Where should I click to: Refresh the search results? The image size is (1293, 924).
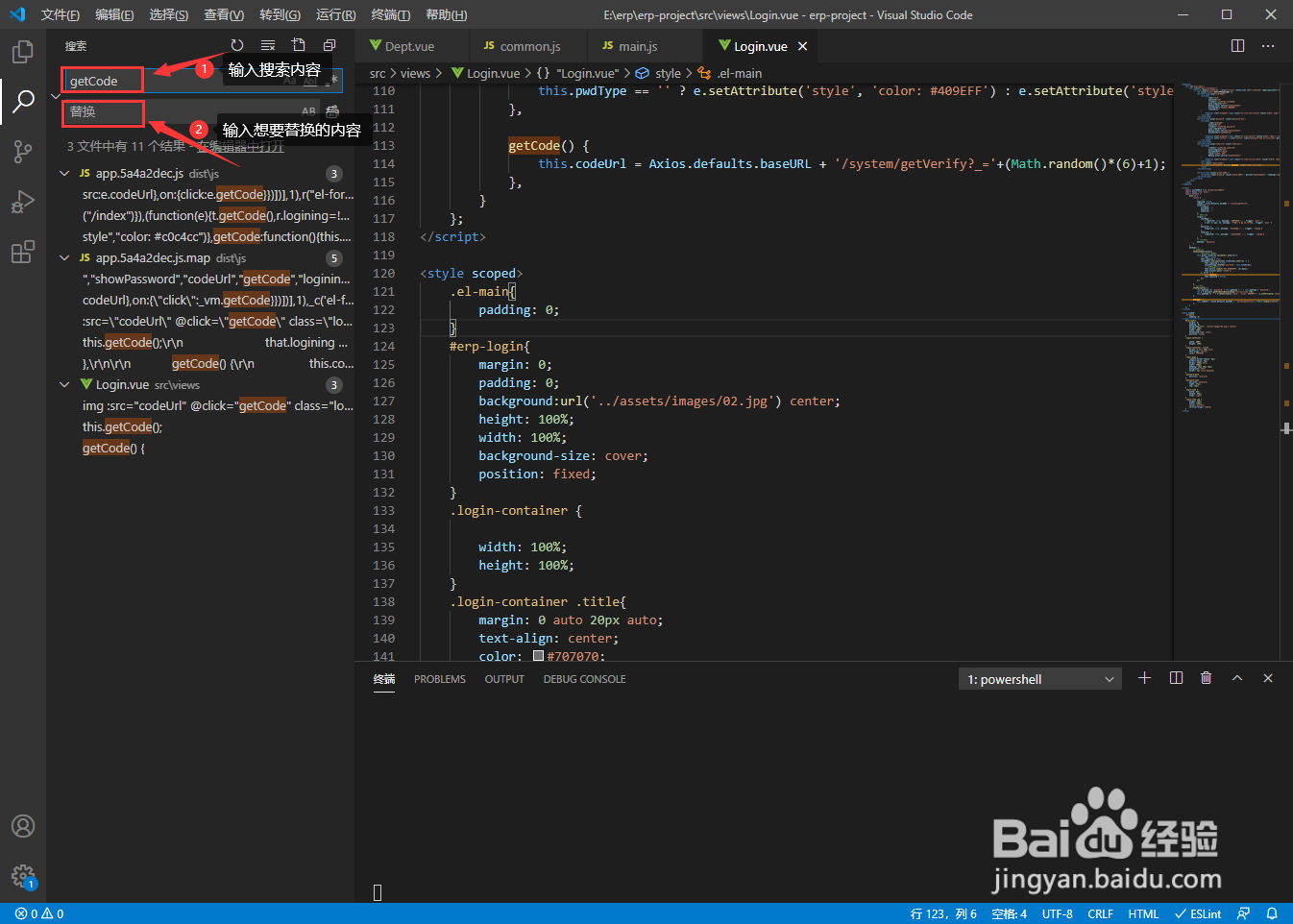pos(237,45)
